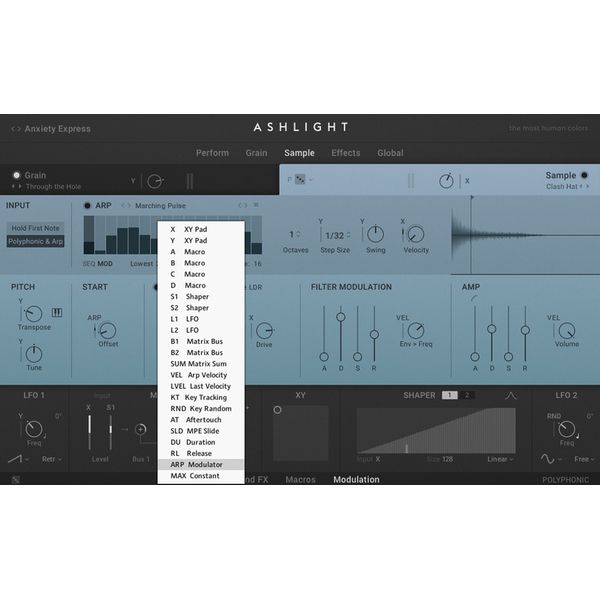
Task: Click the preset browse arrows beside Anxiety Express
Action: (x=16, y=129)
